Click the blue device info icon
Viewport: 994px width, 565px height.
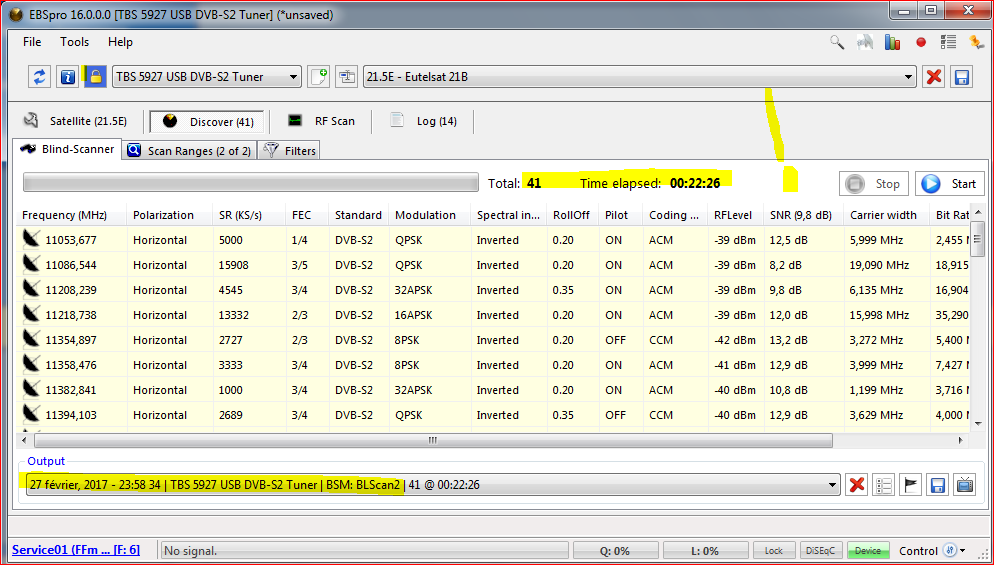click(x=67, y=77)
